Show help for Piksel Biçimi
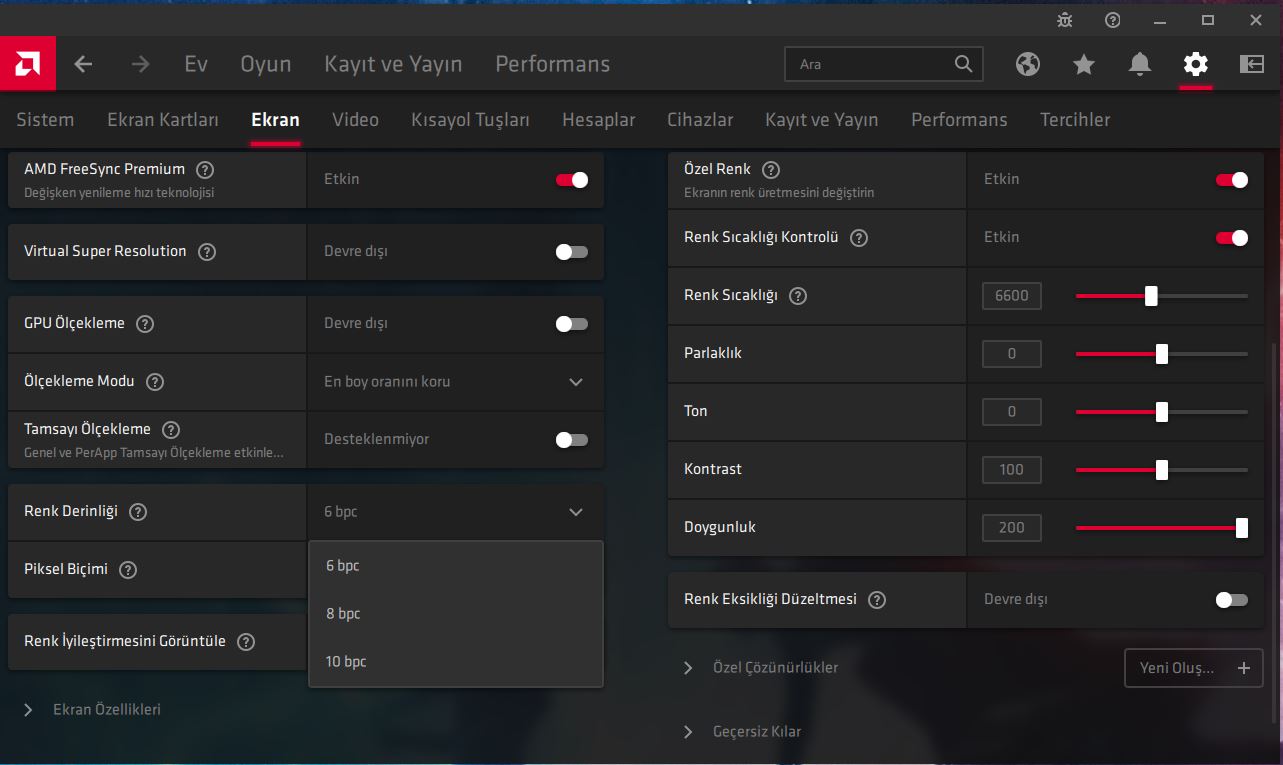This screenshot has height=765, width=1283. [x=128, y=570]
